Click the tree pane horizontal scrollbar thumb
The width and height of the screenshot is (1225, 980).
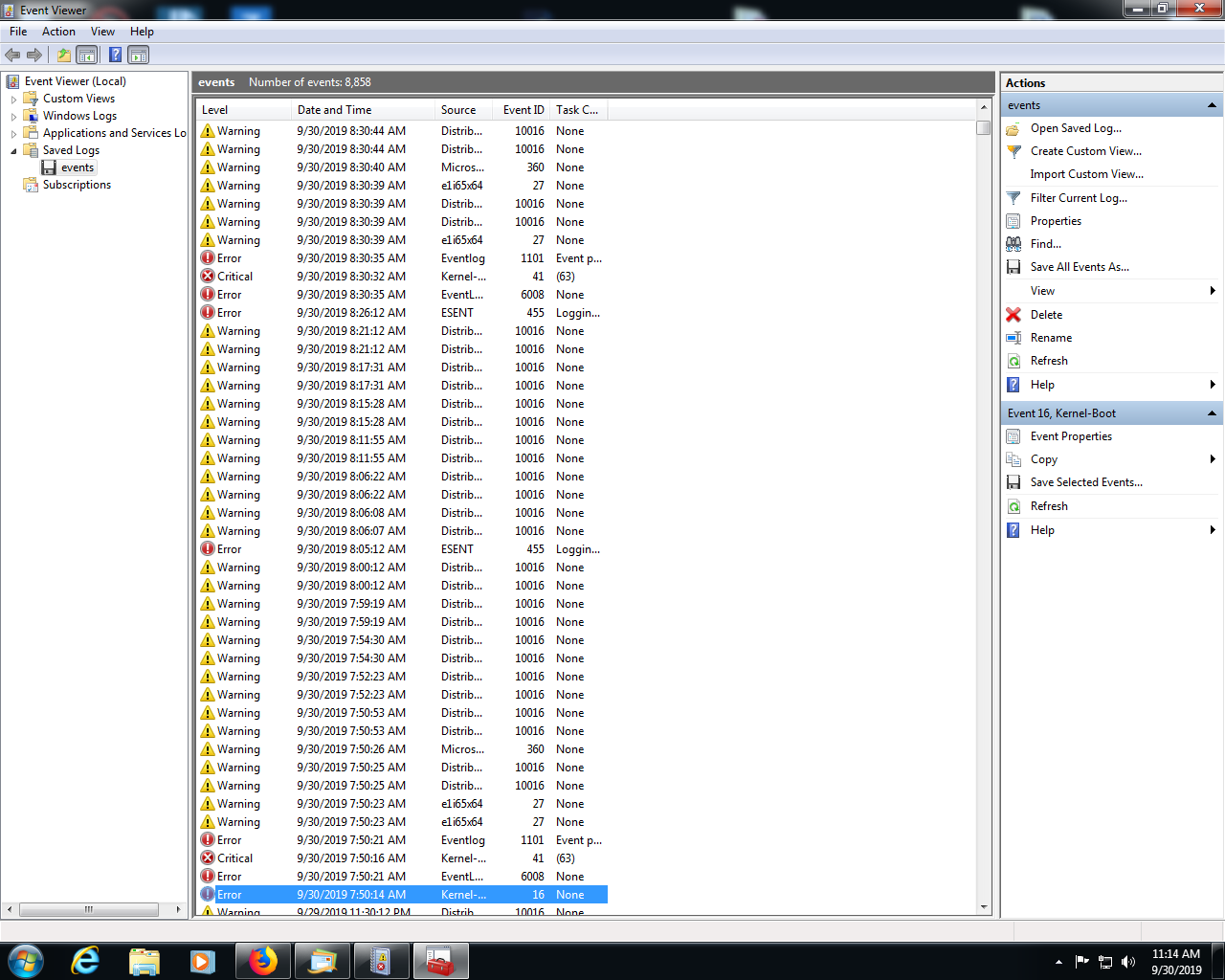click(89, 909)
